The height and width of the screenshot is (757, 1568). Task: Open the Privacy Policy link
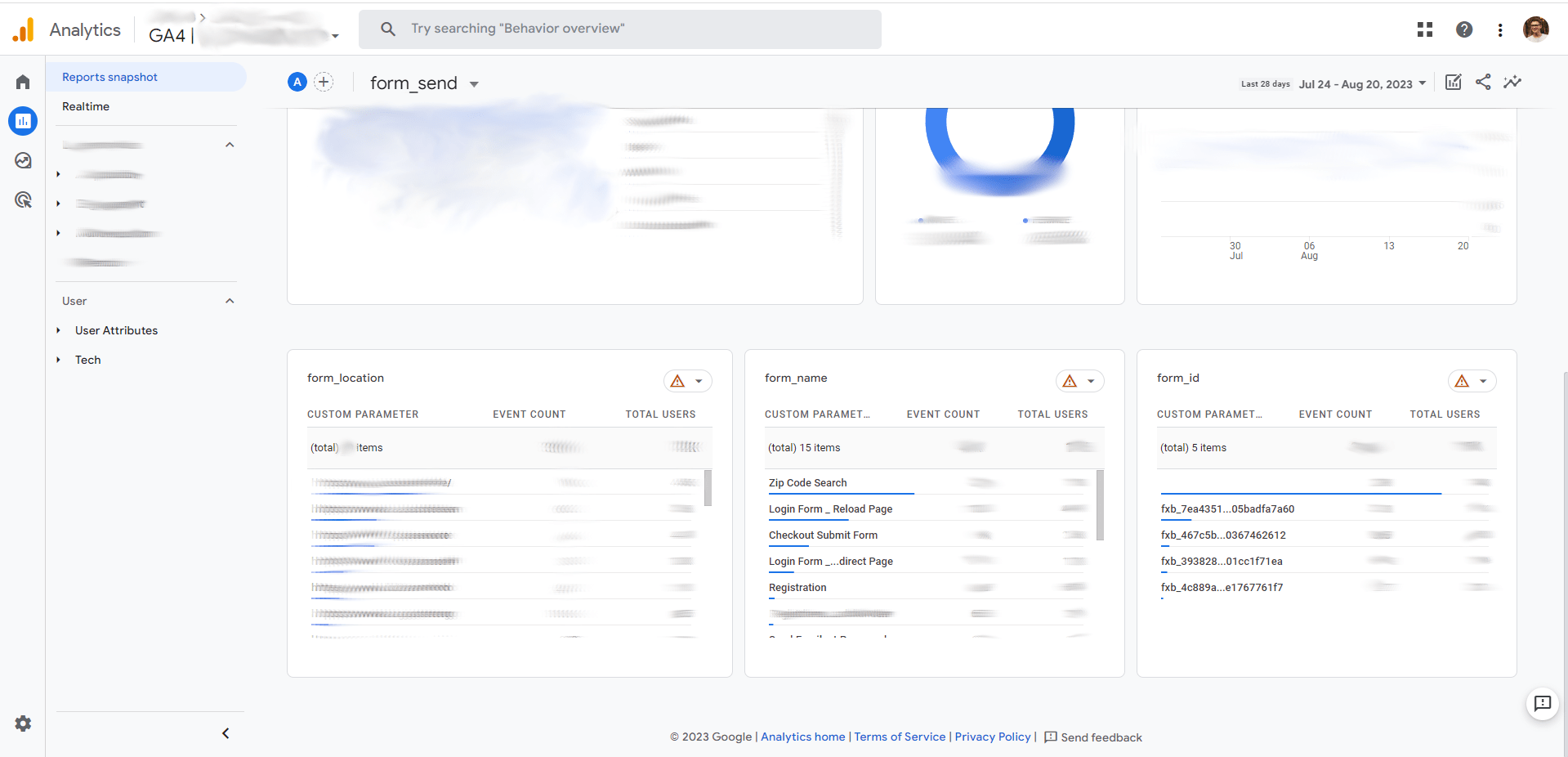point(993,737)
